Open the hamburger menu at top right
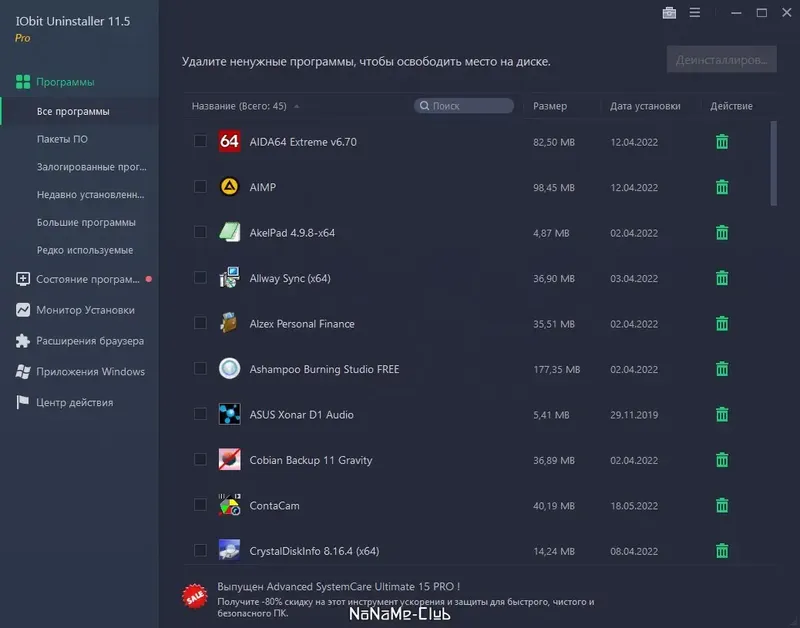This screenshot has height=628, width=800. pos(695,13)
